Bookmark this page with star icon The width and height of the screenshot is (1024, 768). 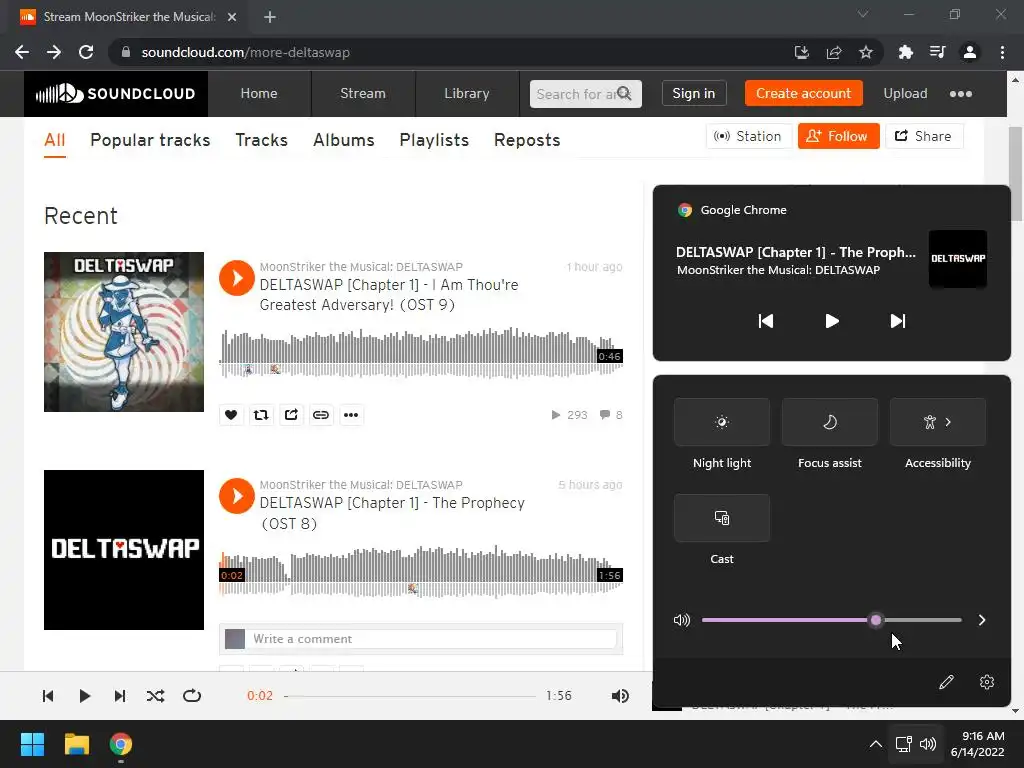tap(866, 52)
